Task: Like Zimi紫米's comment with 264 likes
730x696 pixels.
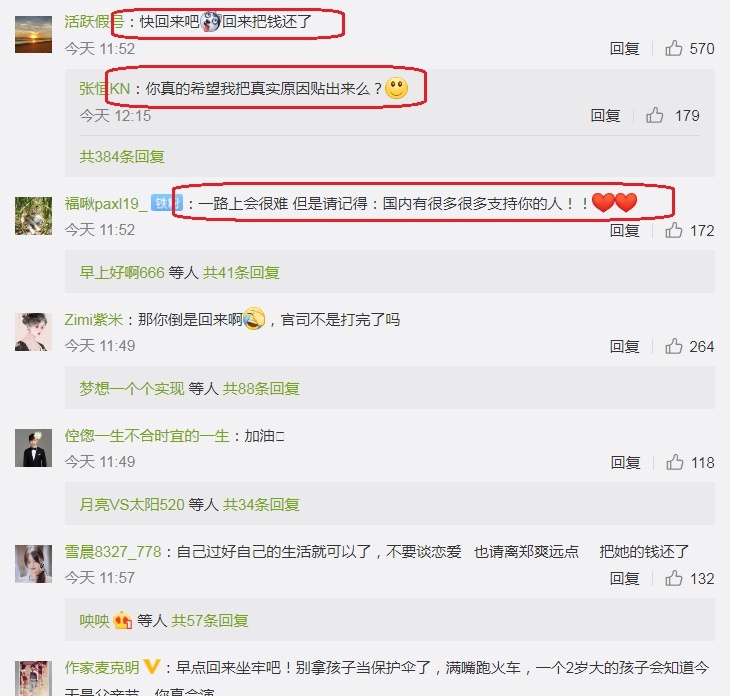Action: pyautogui.click(x=674, y=346)
